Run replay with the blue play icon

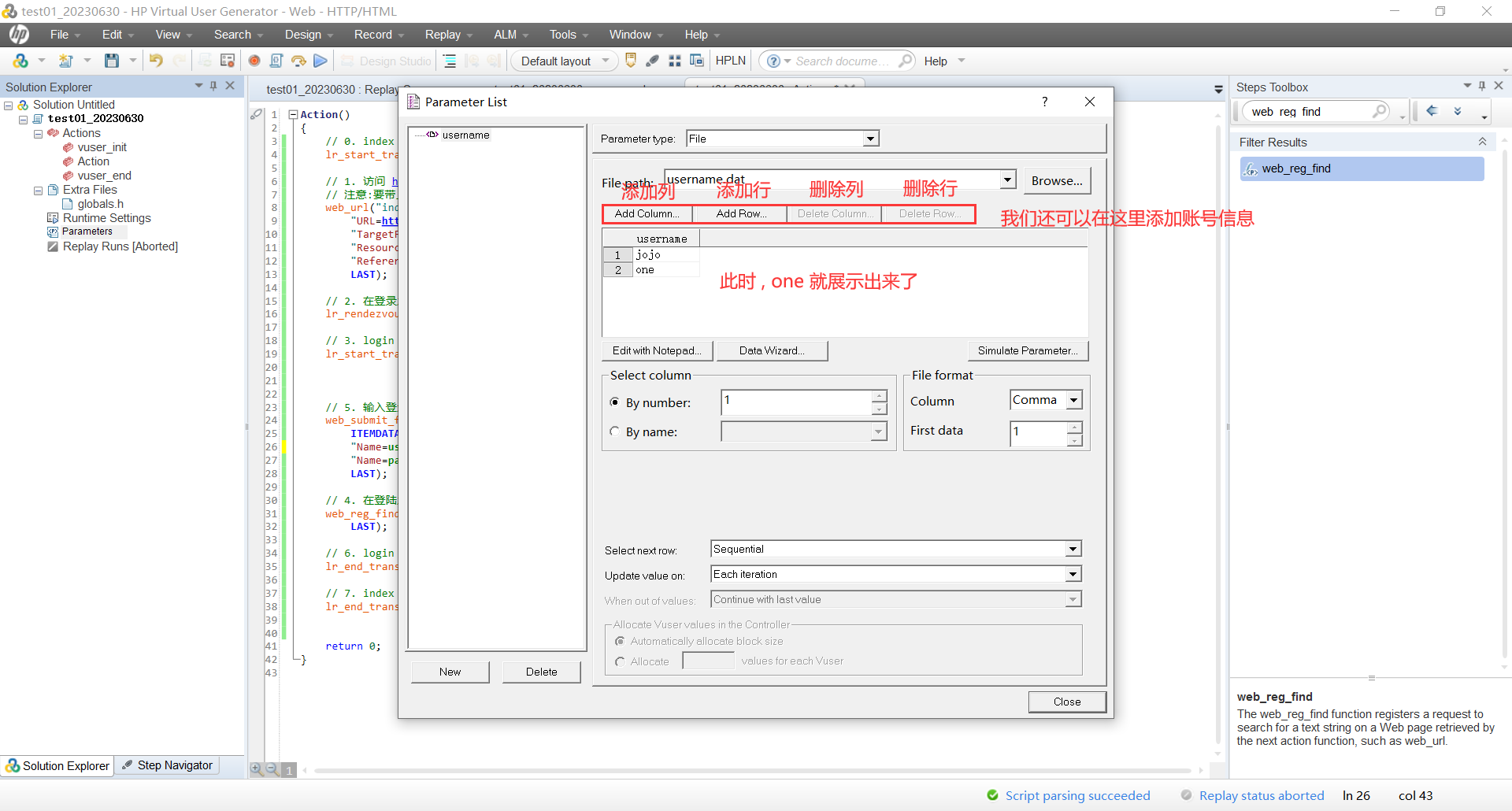point(321,61)
